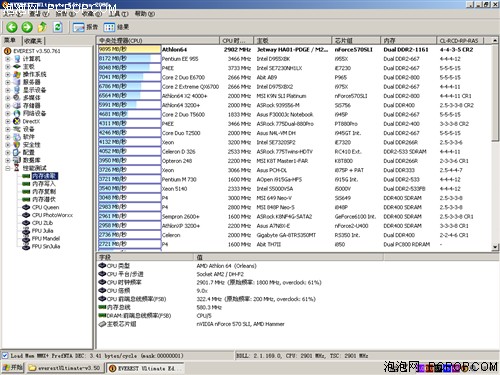The width and height of the screenshot is (500, 375).
Task: Select the EVEREST v3.50.761 root icon
Action: (7, 51)
